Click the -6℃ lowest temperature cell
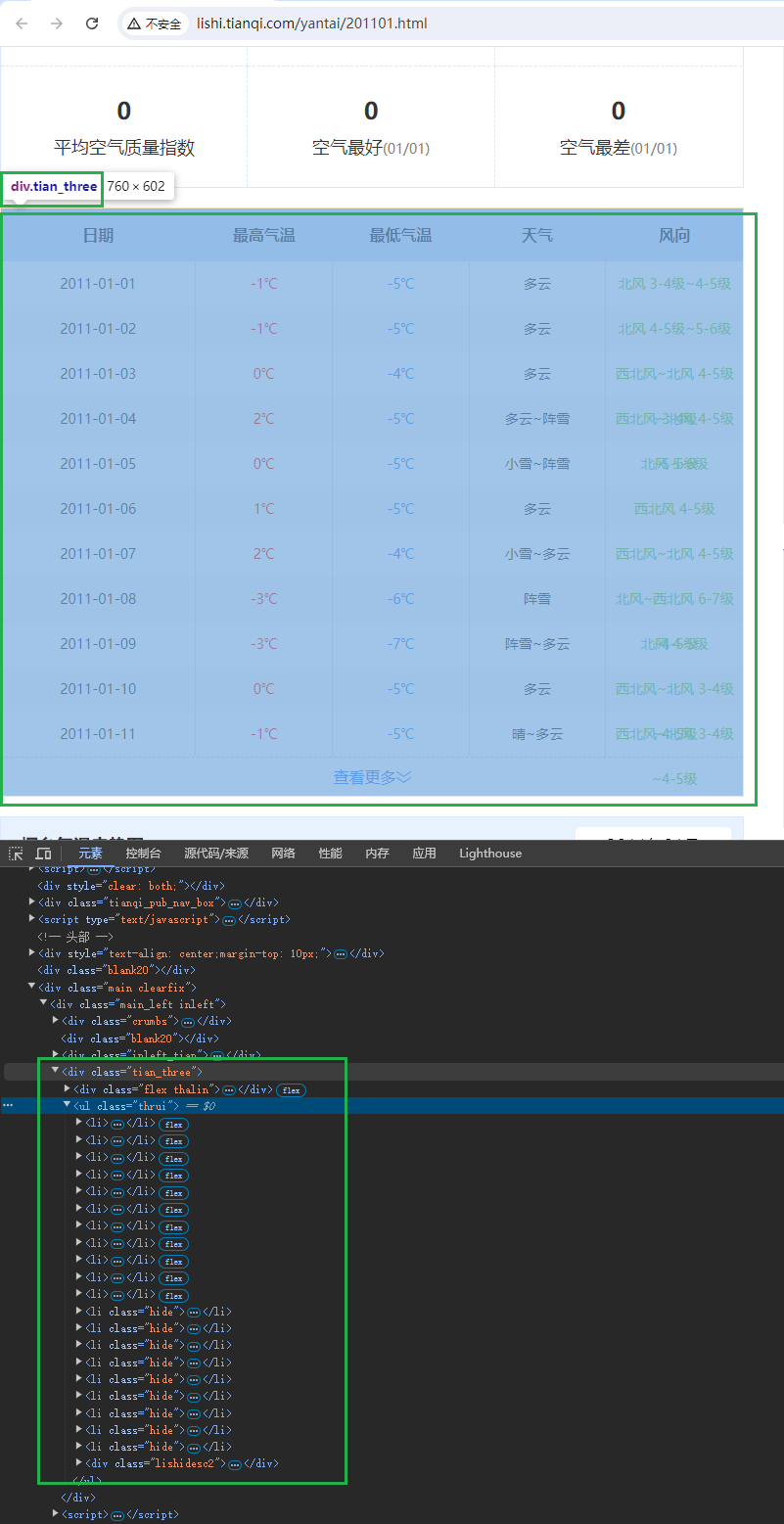Screen dimensions: 784x1524 point(400,599)
